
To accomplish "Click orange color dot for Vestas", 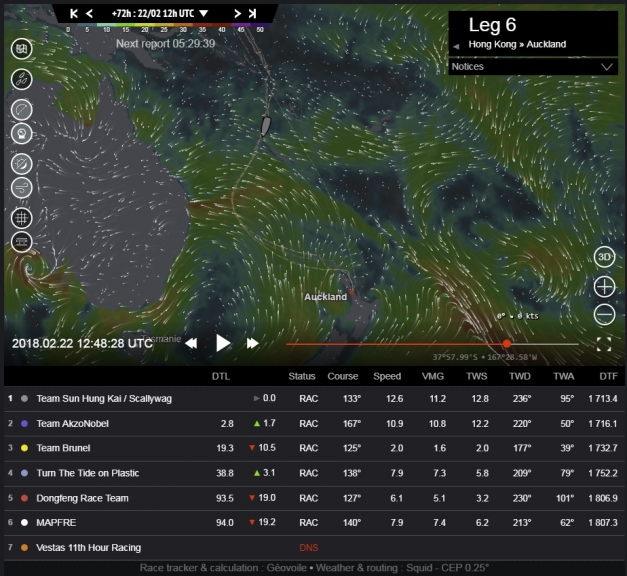I will coord(24,548).
